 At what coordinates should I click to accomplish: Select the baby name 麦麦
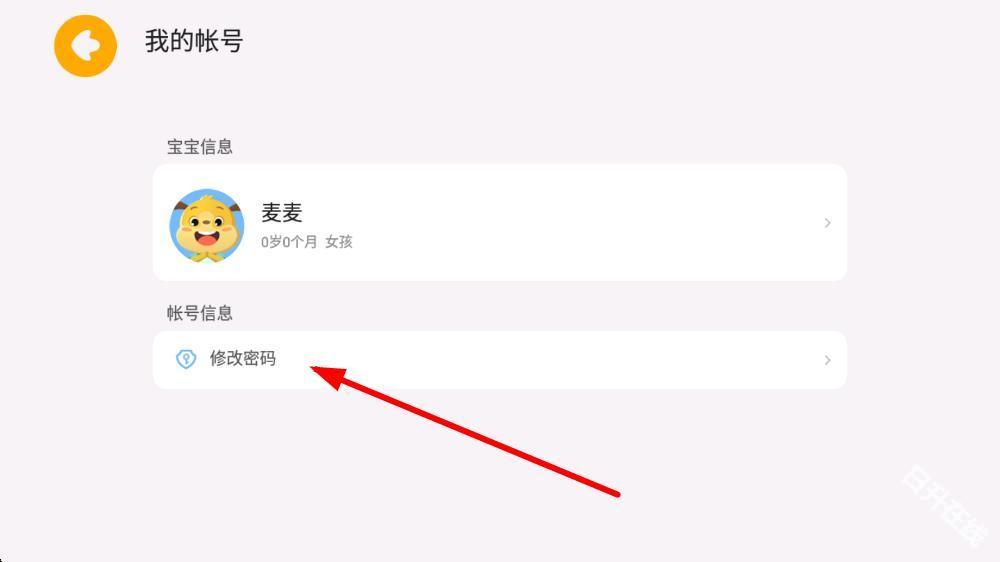pos(281,212)
